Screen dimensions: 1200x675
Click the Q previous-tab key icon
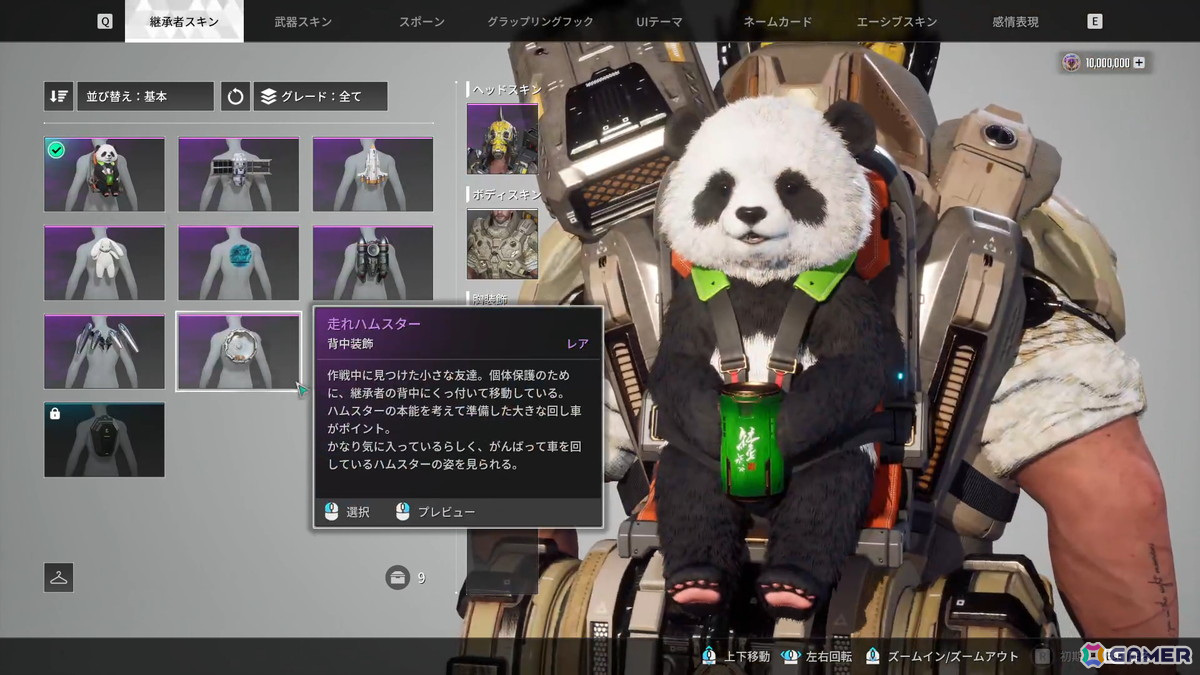[x=105, y=21]
